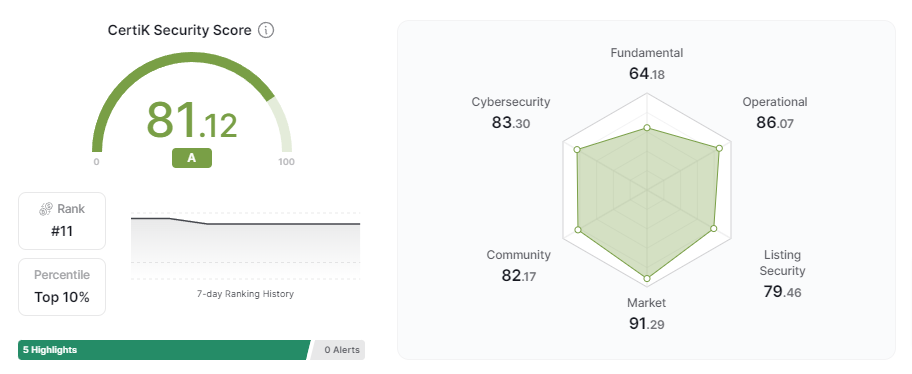Open the 0 Alerts tab
Image resolution: width=912 pixels, height=374 pixels.
pos(339,350)
